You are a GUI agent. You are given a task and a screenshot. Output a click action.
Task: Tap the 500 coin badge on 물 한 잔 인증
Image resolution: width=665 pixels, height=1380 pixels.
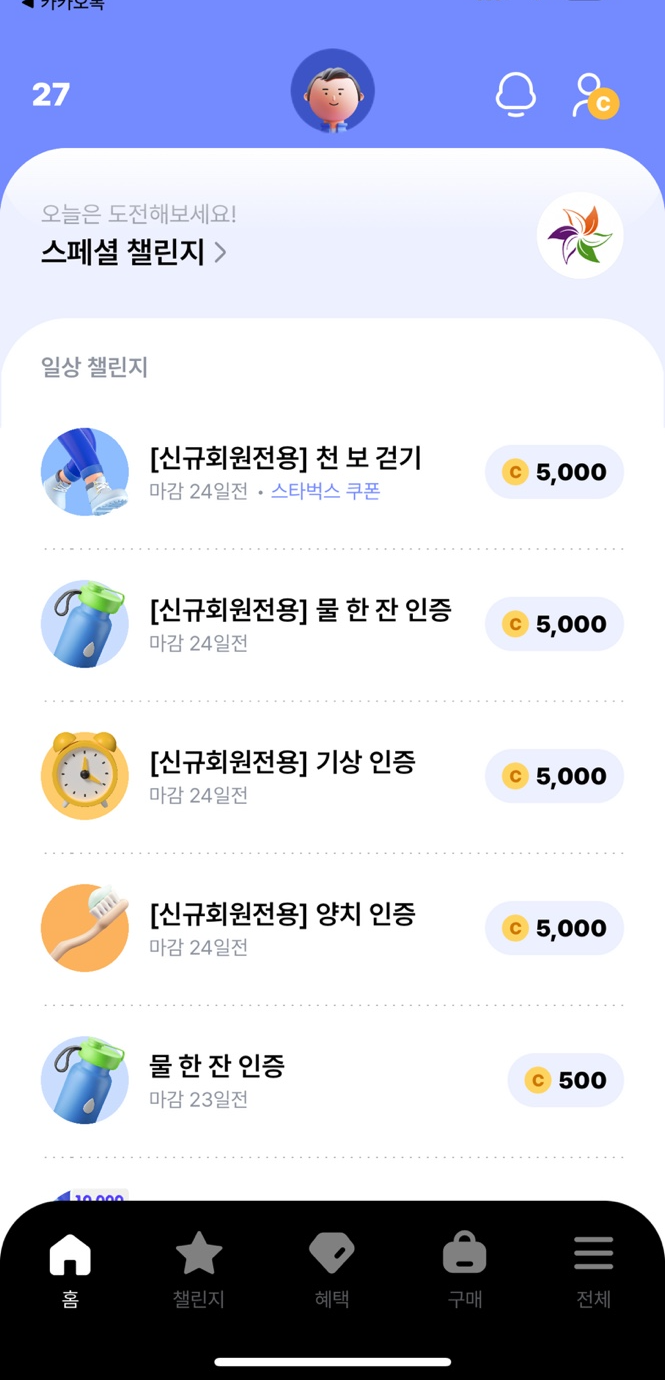pos(566,1080)
